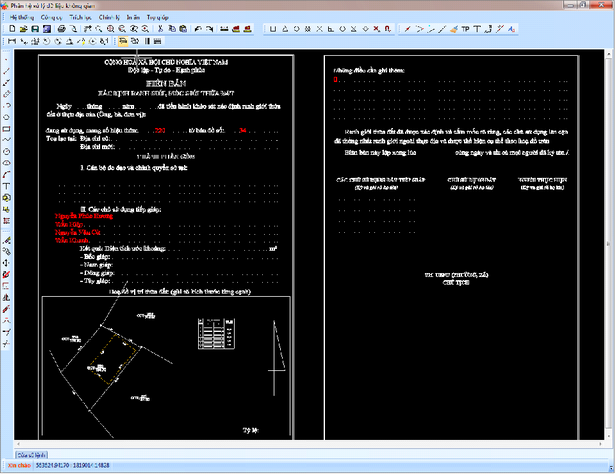The image size is (616, 474).
Task: Open the Trợ giúp menu
Action: [157, 18]
